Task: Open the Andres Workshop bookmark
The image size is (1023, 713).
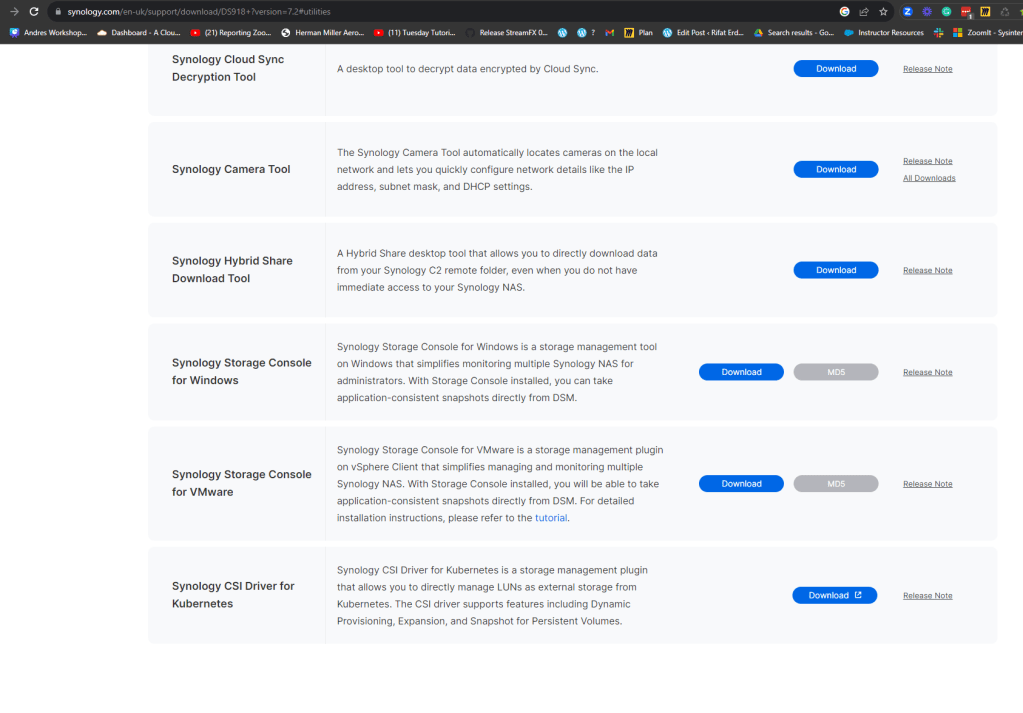Action: 48,33
